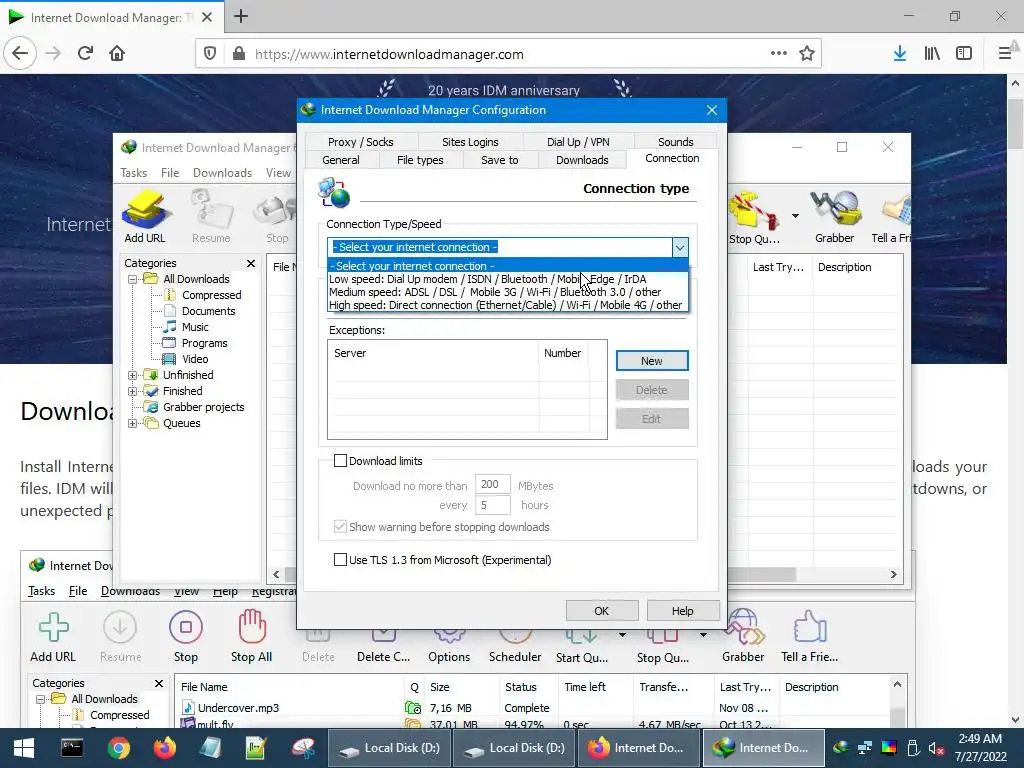Open the File menu in IDM window
This screenshot has height=768, width=1024.
click(x=170, y=172)
